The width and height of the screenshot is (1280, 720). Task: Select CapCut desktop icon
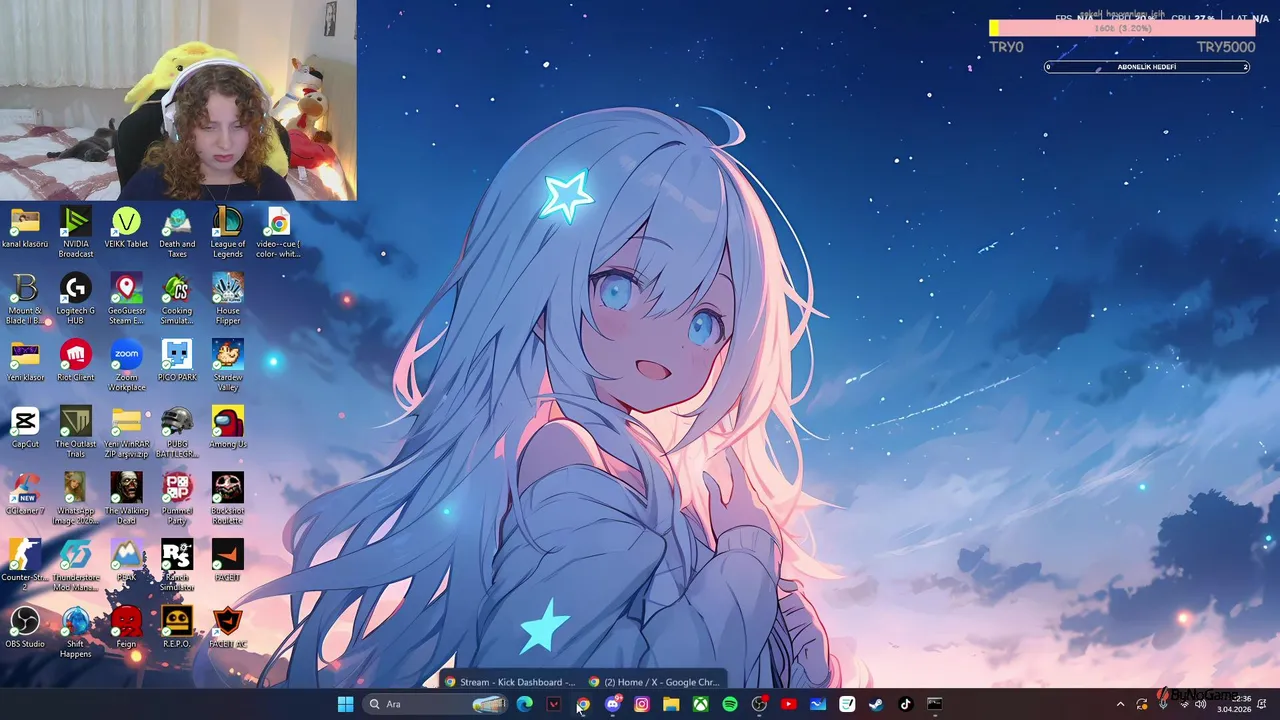pos(25,429)
